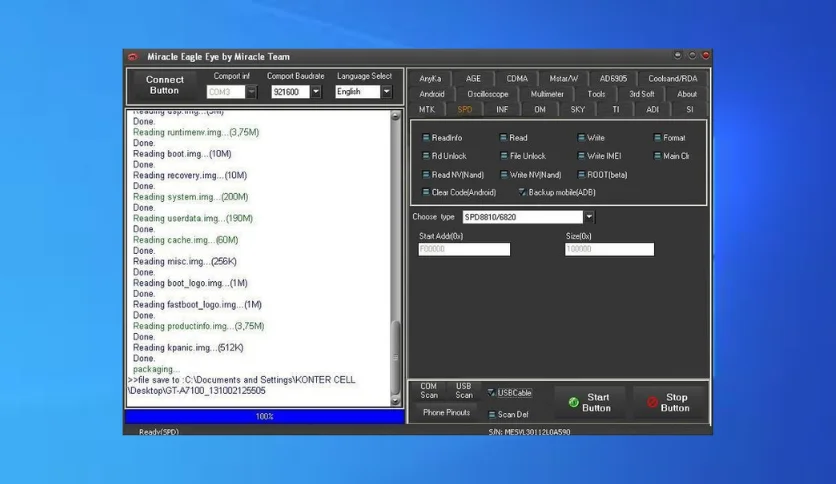This screenshot has height=484, width=836.
Task: Select the Write NV(Nand) option
Action: coord(530,174)
